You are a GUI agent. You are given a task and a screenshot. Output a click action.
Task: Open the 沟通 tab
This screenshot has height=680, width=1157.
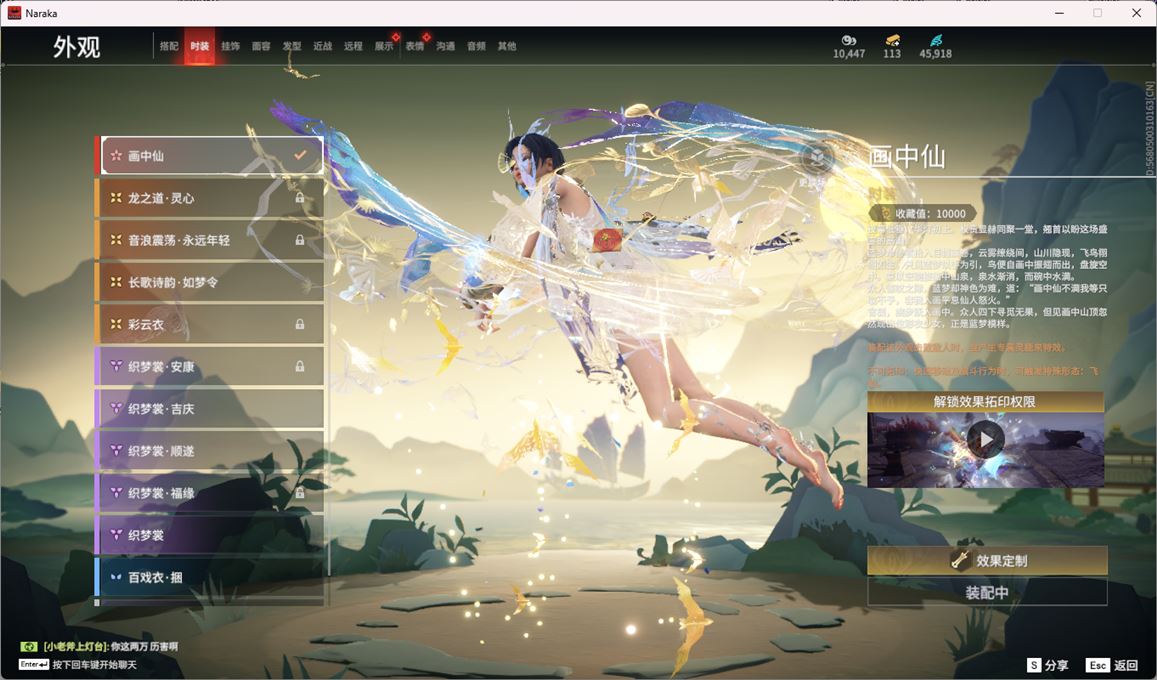click(x=446, y=46)
